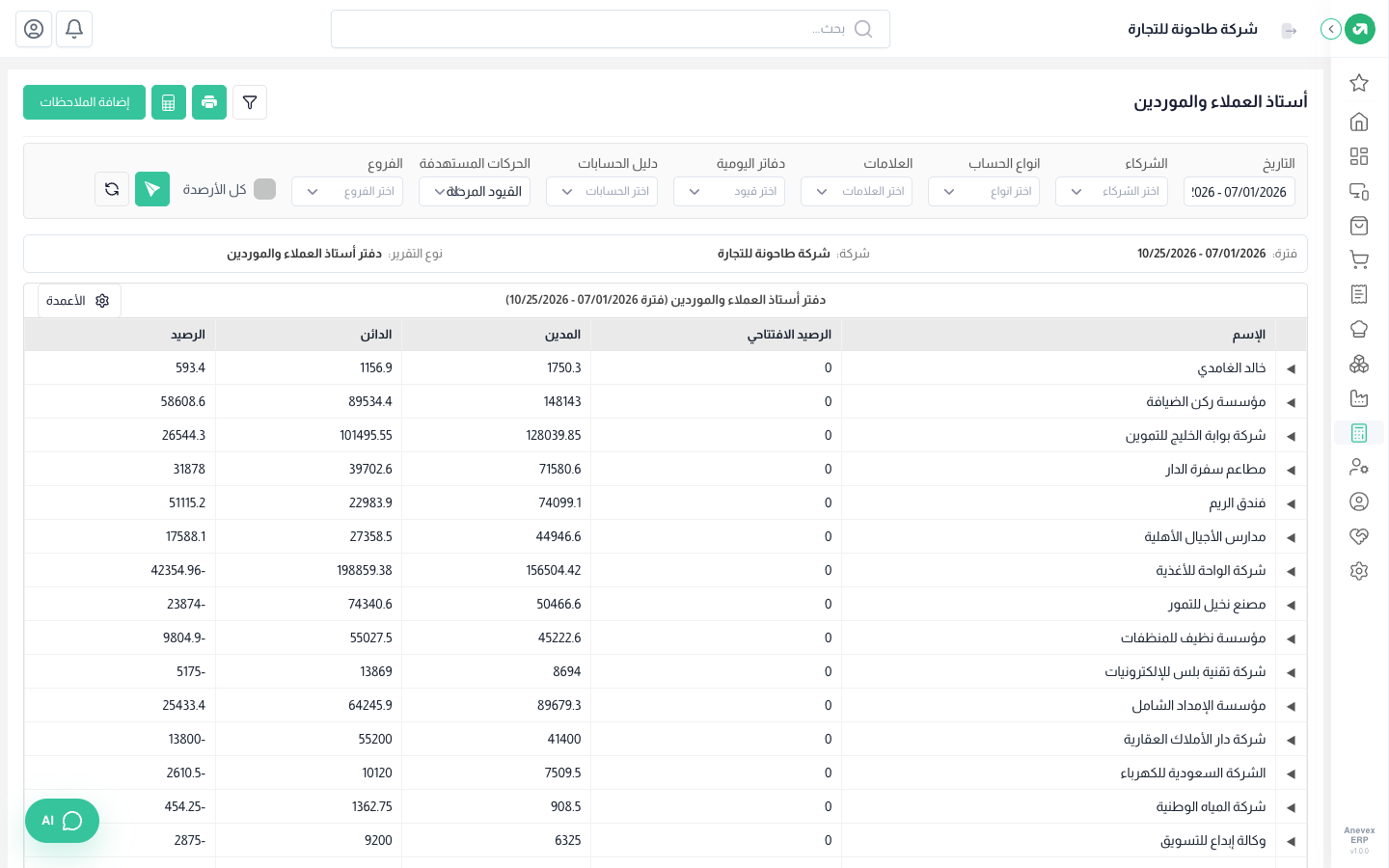The height and width of the screenshot is (868, 1389).
Task: Expand the فندق الريم row
Action: coord(1291,503)
